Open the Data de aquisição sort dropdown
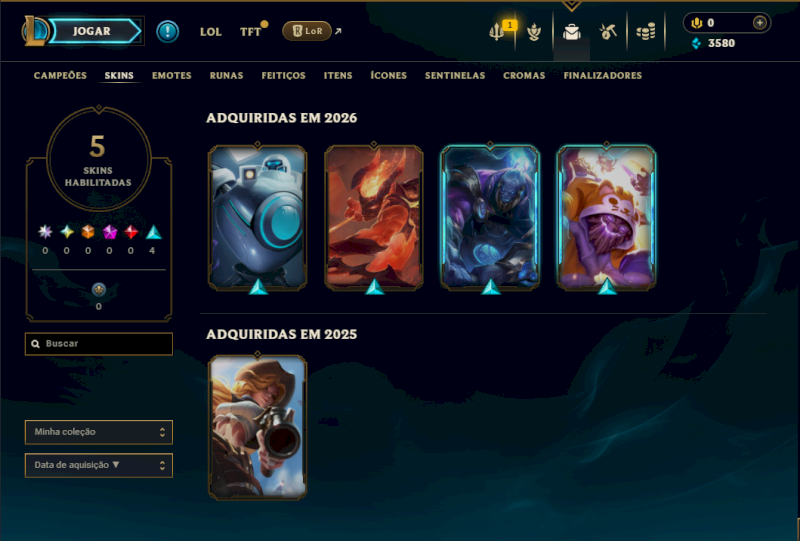The height and width of the screenshot is (541, 800). [x=98, y=465]
